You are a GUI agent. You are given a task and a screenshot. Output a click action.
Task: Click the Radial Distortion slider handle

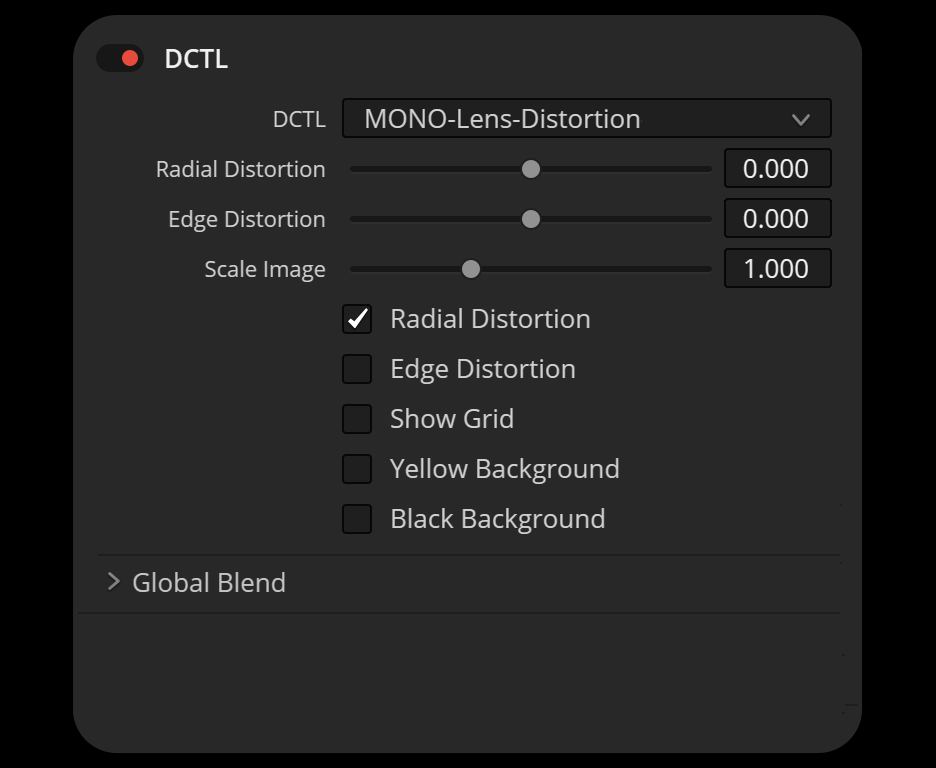coord(531,169)
